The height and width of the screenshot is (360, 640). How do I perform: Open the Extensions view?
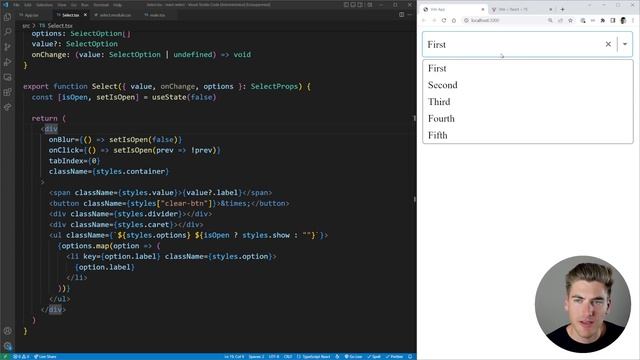7,92
